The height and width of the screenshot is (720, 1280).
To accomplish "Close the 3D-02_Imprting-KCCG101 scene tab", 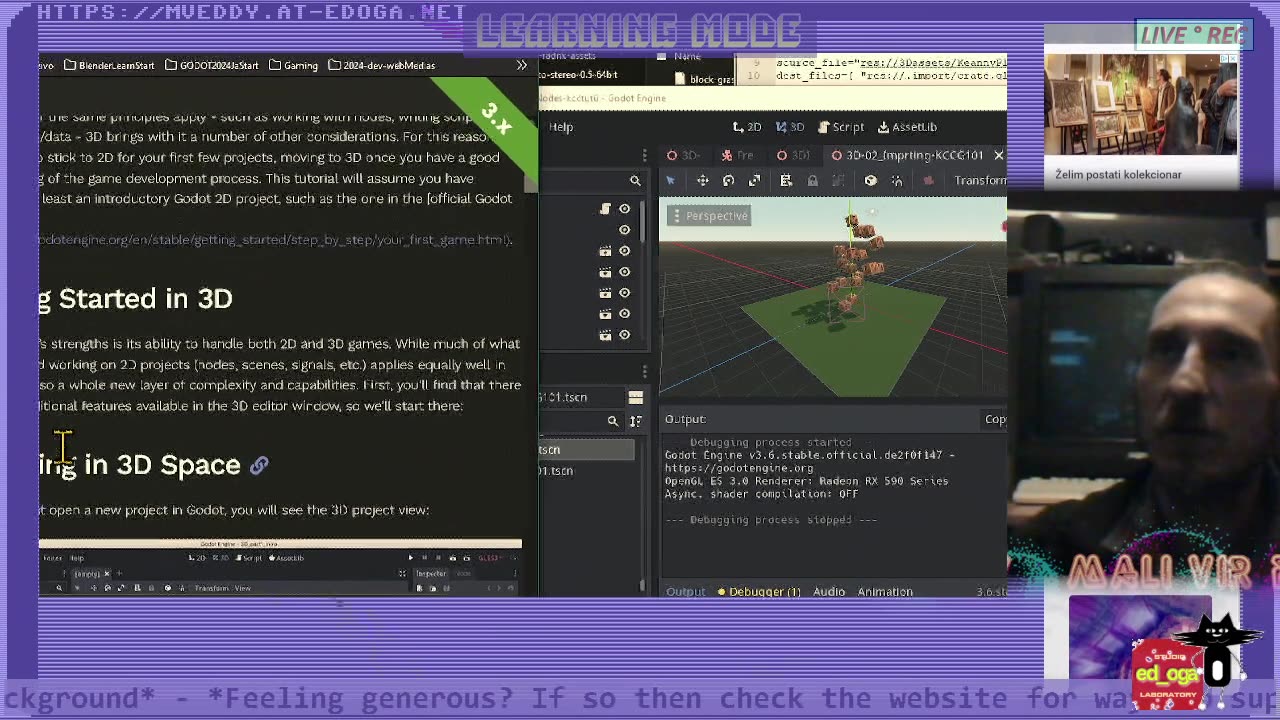I will [x=998, y=155].
